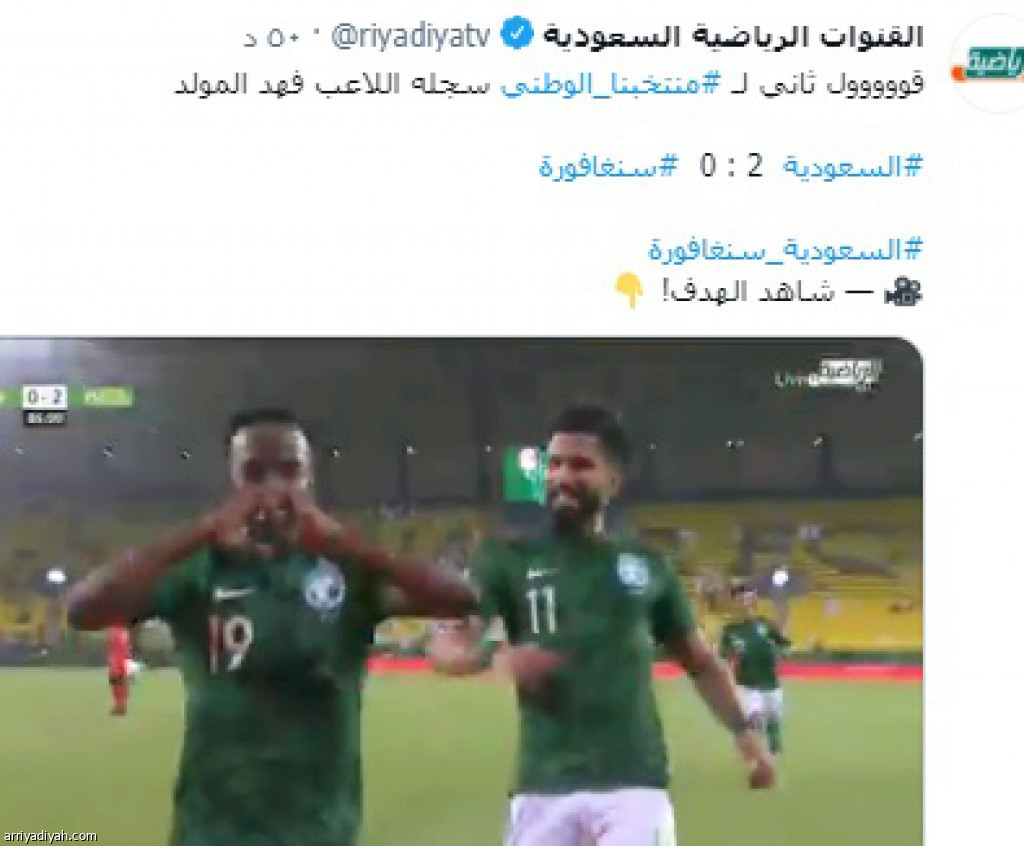The width and height of the screenshot is (1024, 846).
Task: Open the #سنغافورة hashtag
Action: [608, 167]
